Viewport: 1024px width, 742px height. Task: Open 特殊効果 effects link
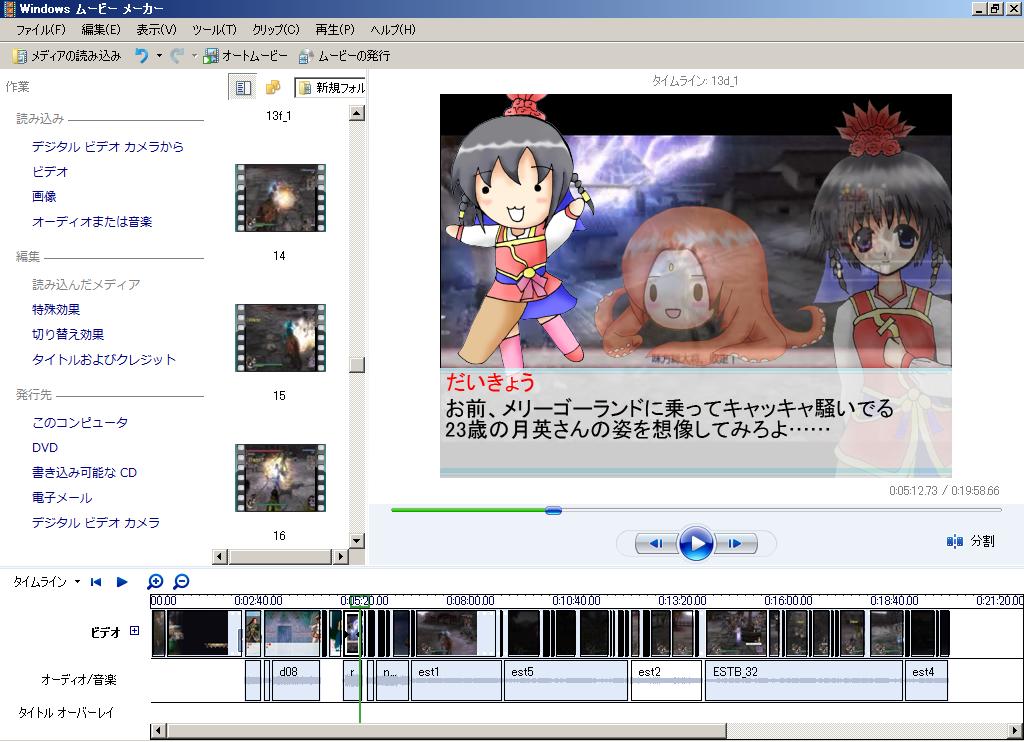pyautogui.click(x=56, y=310)
